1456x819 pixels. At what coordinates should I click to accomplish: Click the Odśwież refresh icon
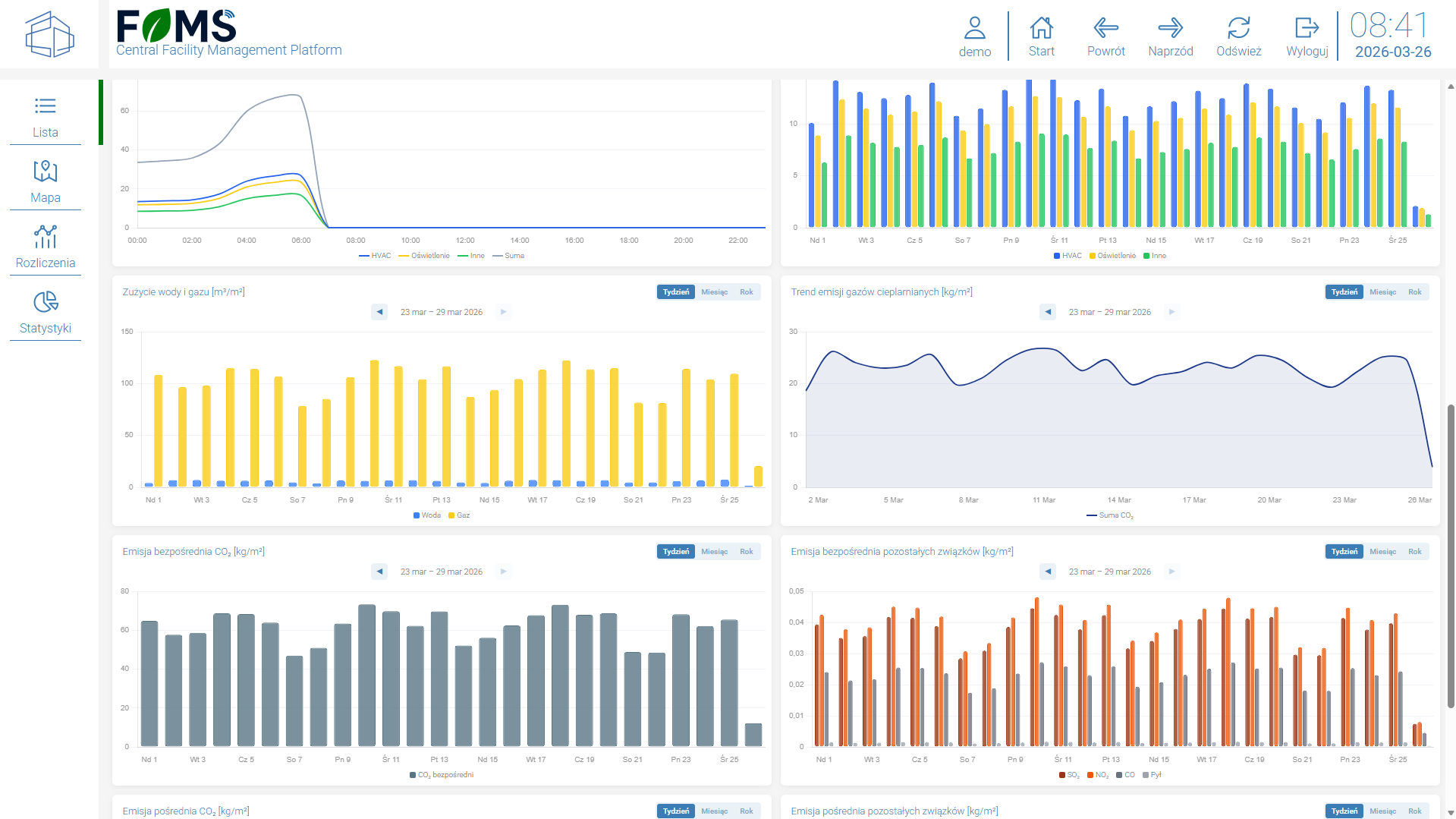pyautogui.click(x=1238, y=28)
